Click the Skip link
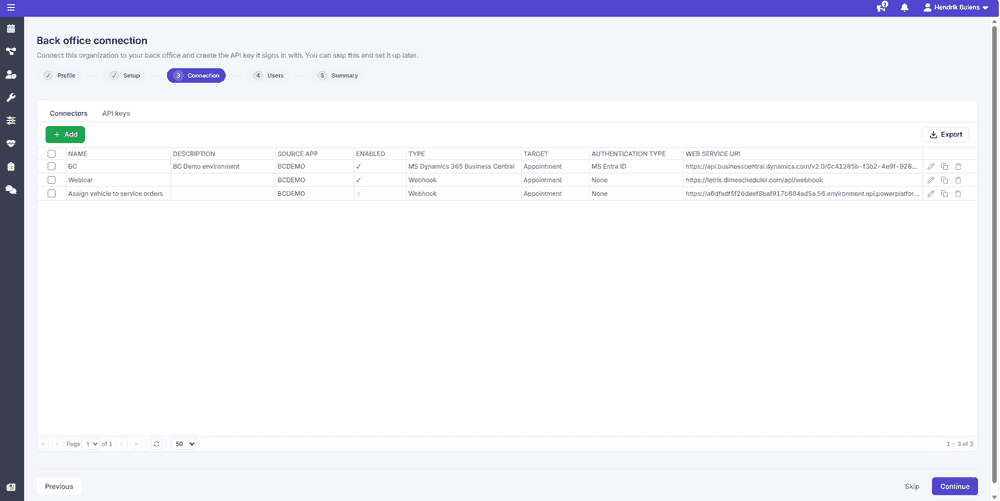Image resolution: width=1000 pixels, height=501 pixels. pyautogui.click(x=912, y=486)
